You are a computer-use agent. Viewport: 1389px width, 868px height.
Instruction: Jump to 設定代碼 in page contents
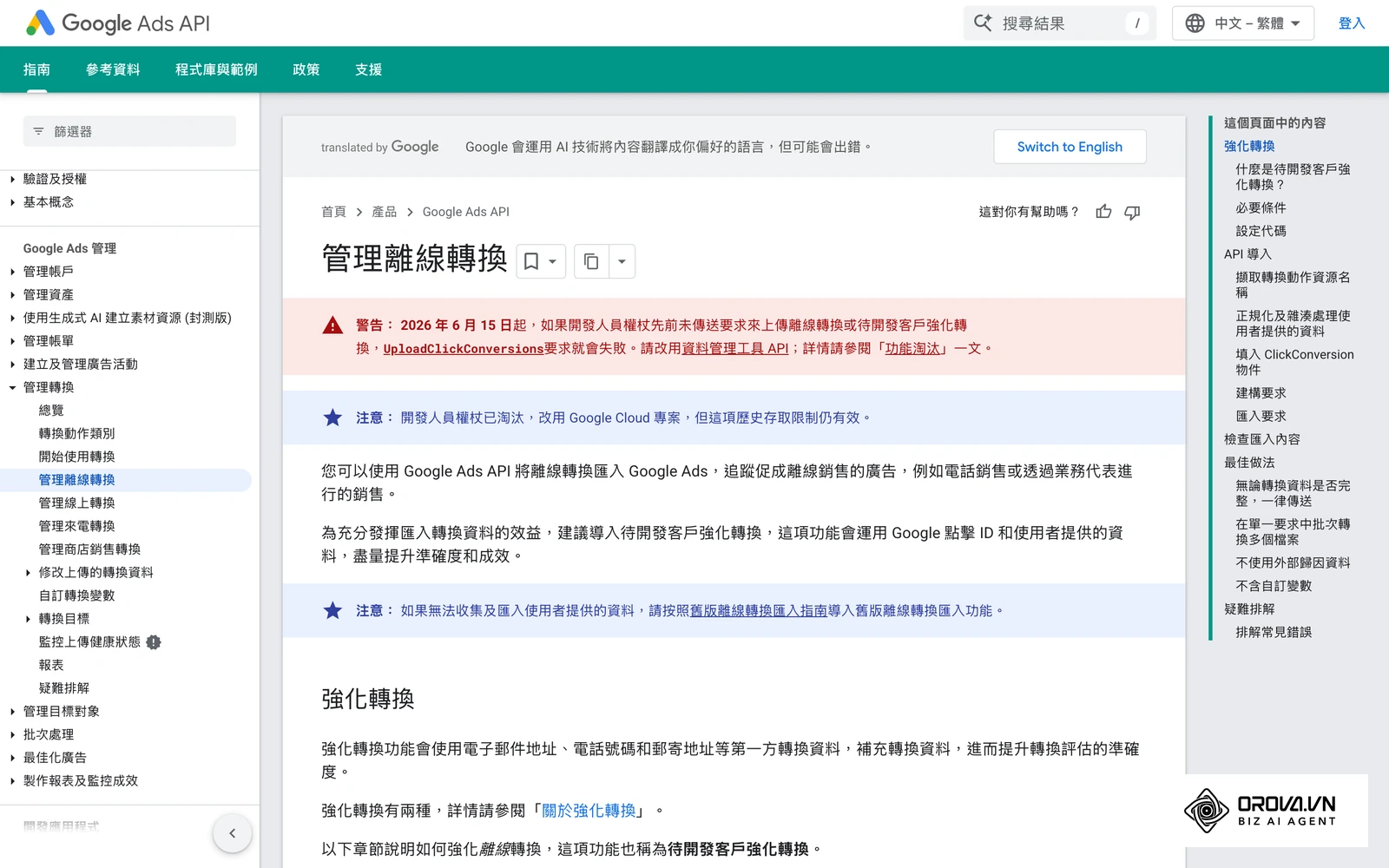[1261, 232]
